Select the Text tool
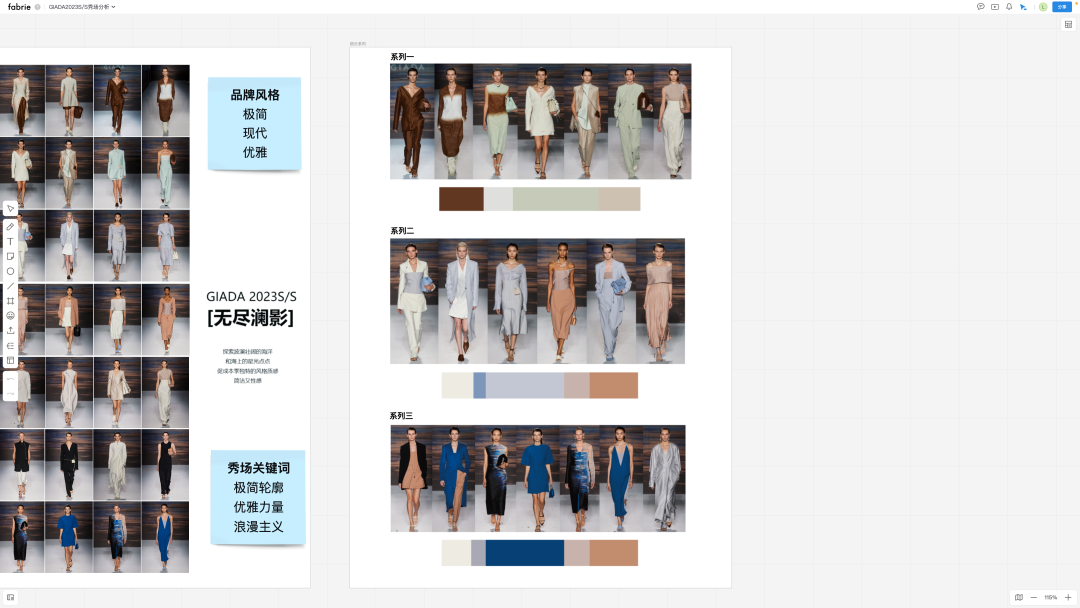 10,242
